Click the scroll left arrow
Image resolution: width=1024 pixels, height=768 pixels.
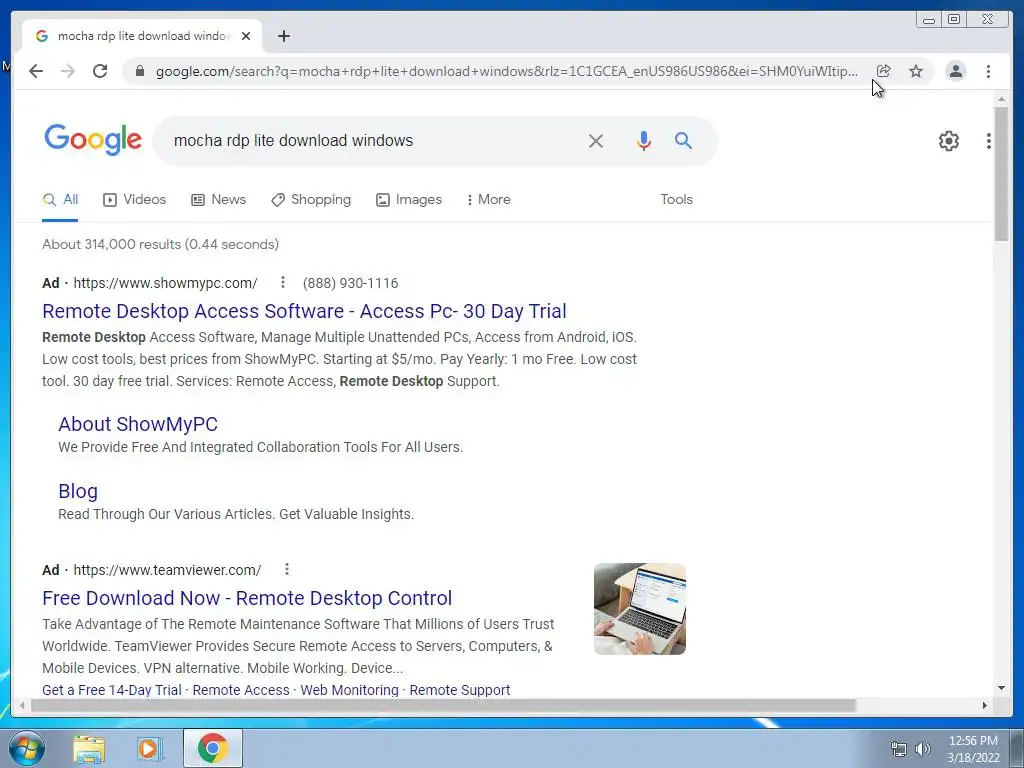22,705
